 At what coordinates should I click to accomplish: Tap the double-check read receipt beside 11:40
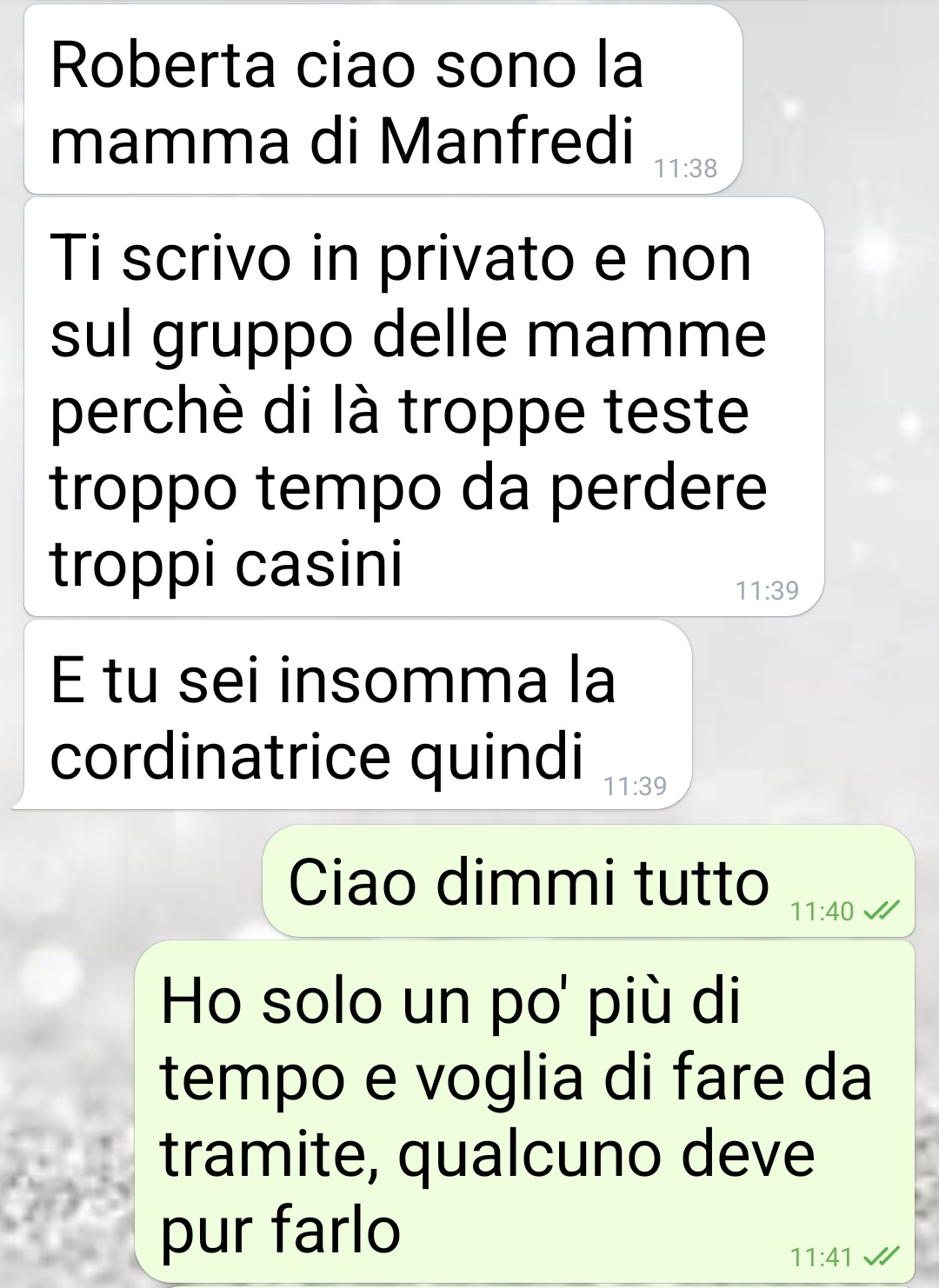(x=880, y=911)
